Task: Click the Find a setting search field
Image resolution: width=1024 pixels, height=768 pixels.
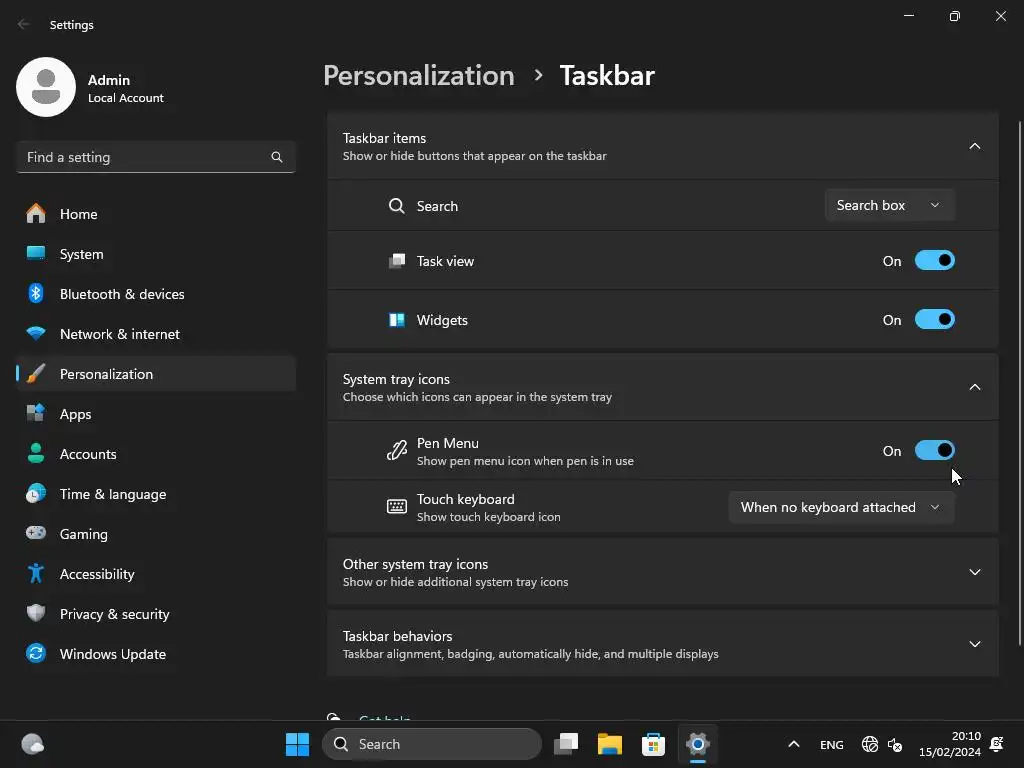Action: point(156,157)
